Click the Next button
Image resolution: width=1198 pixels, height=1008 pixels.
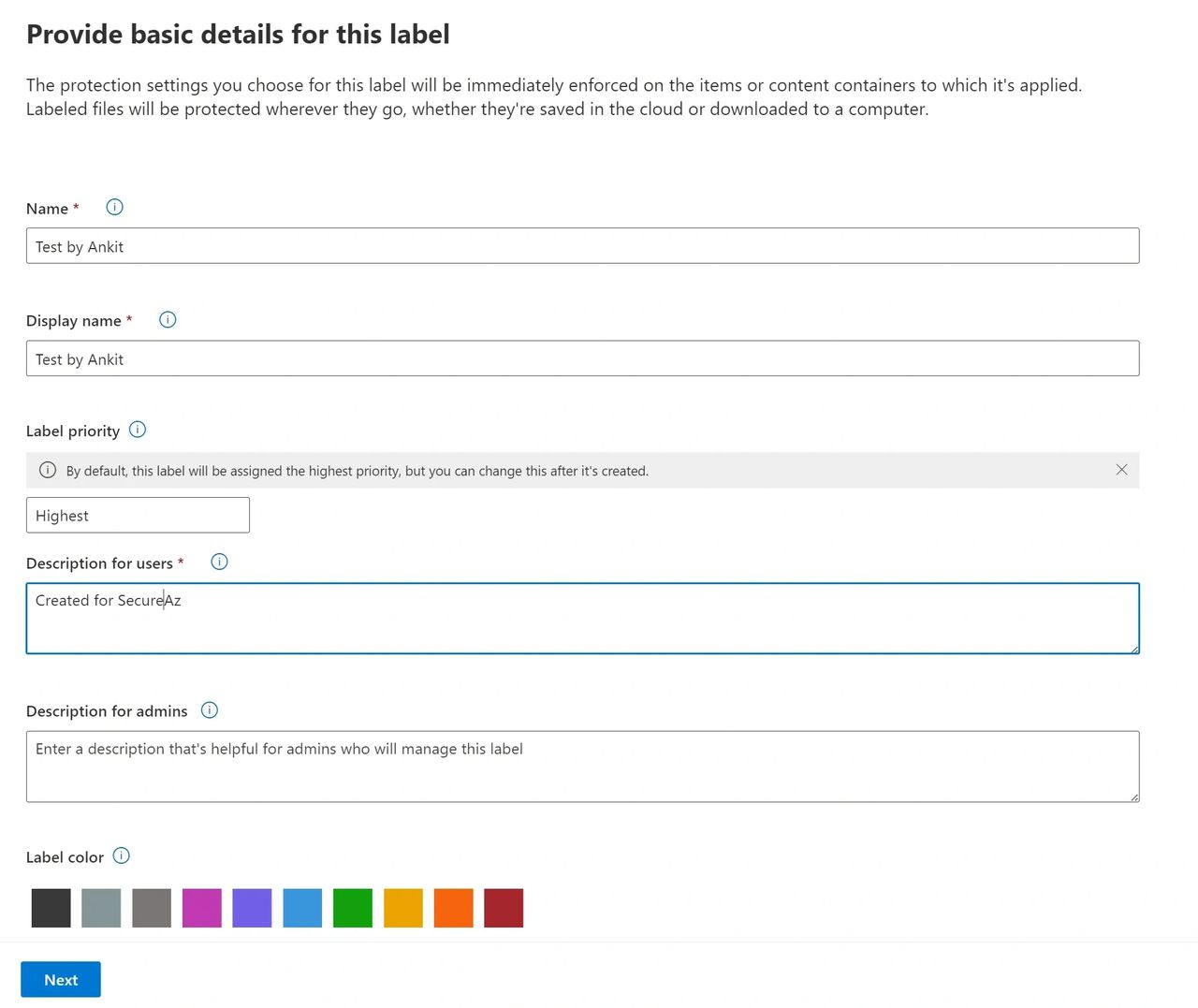61,980
